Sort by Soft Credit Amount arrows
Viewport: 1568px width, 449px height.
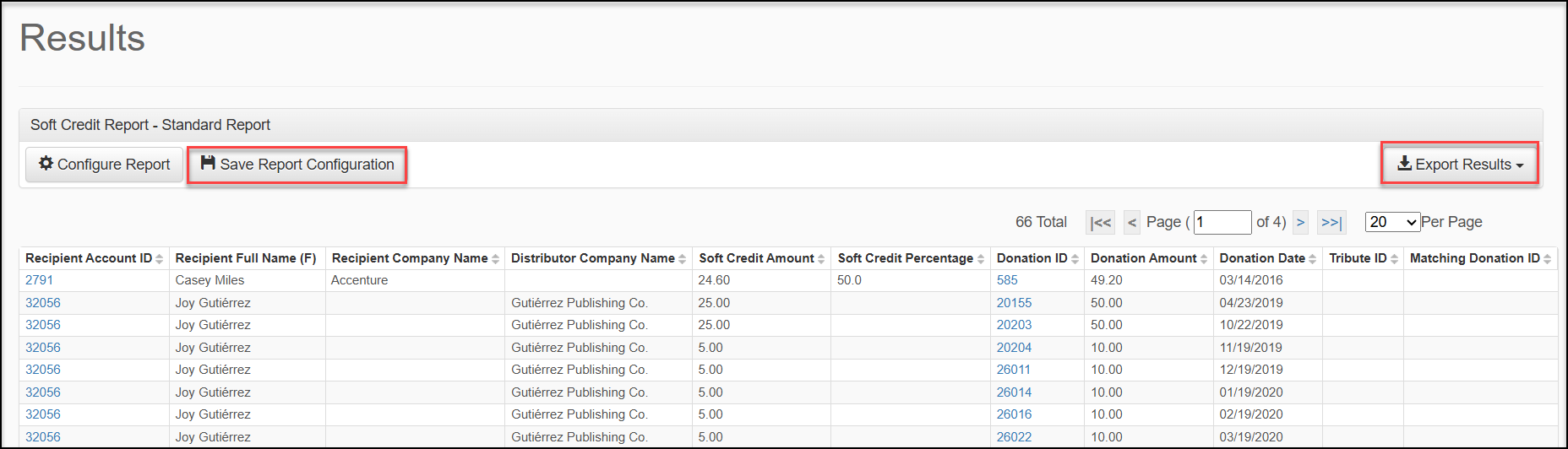pyautogui.click(x=820, y=259)
